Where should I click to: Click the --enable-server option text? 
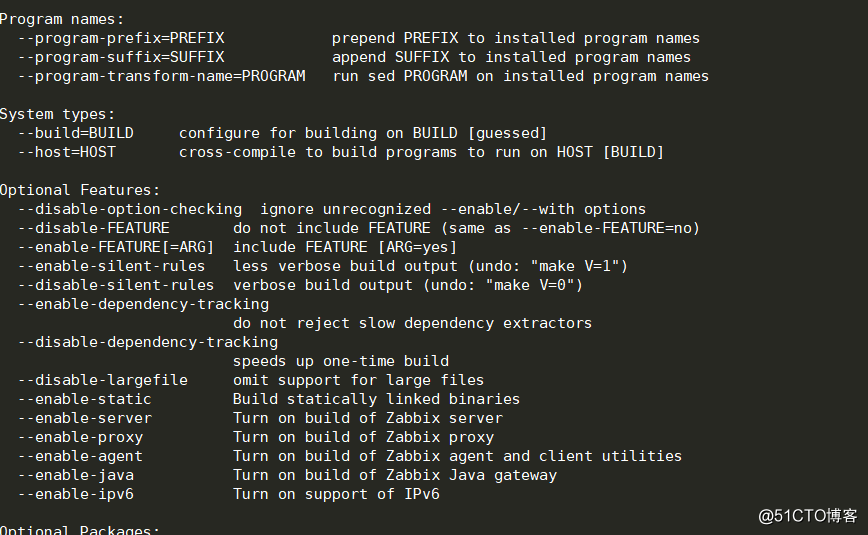point(85,418)
